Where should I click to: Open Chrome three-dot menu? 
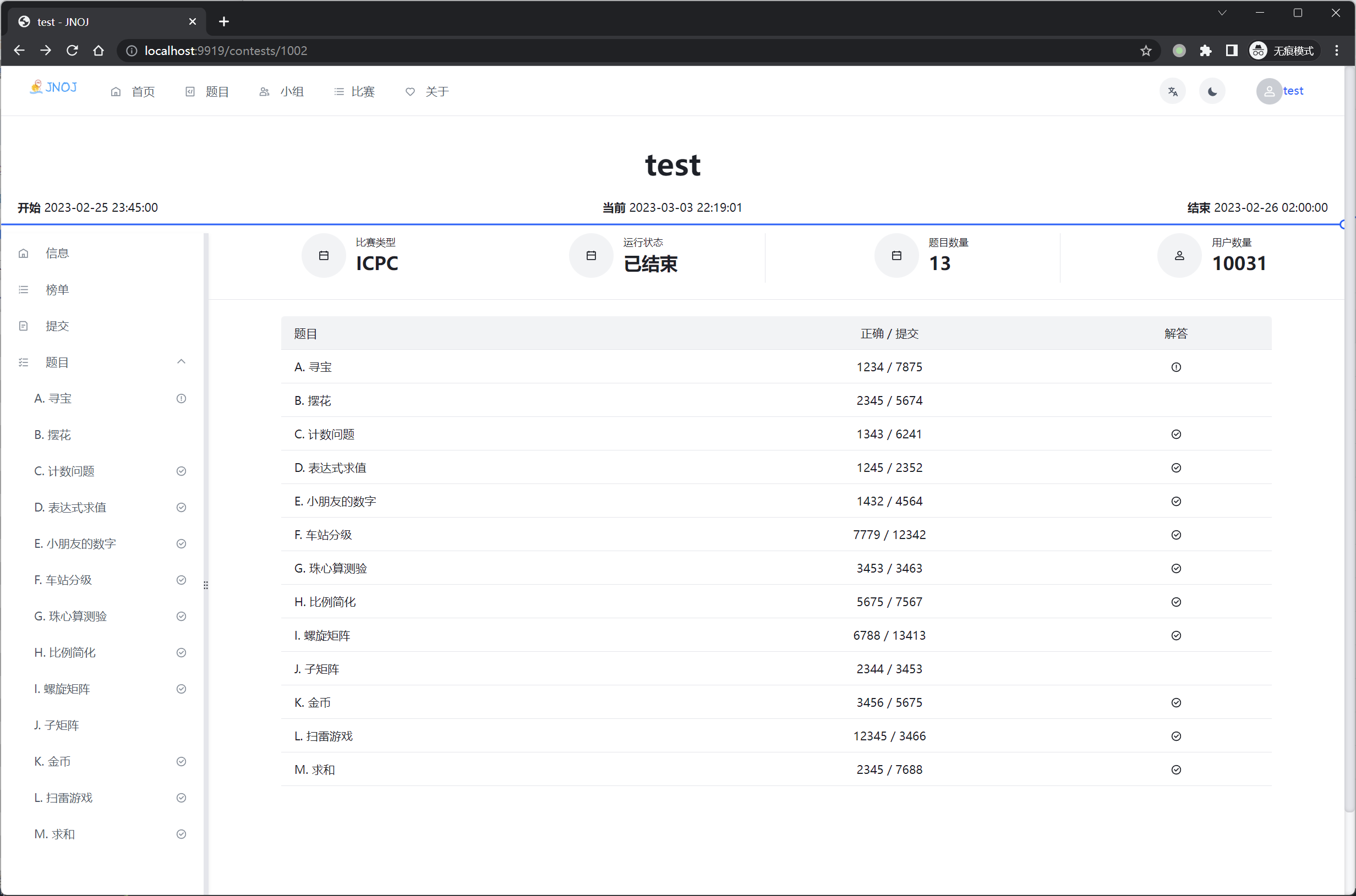click(1337, 51)
